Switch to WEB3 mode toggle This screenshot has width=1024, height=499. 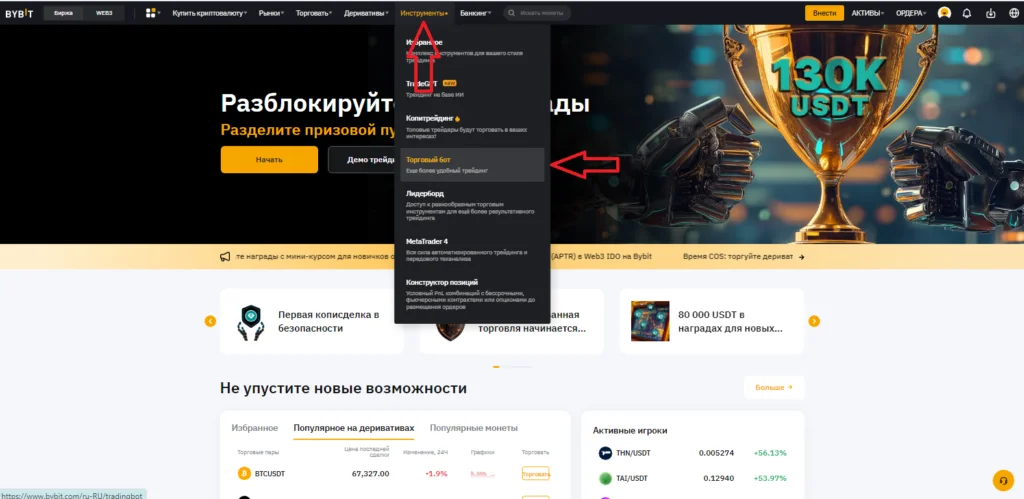tap(104, 13)
